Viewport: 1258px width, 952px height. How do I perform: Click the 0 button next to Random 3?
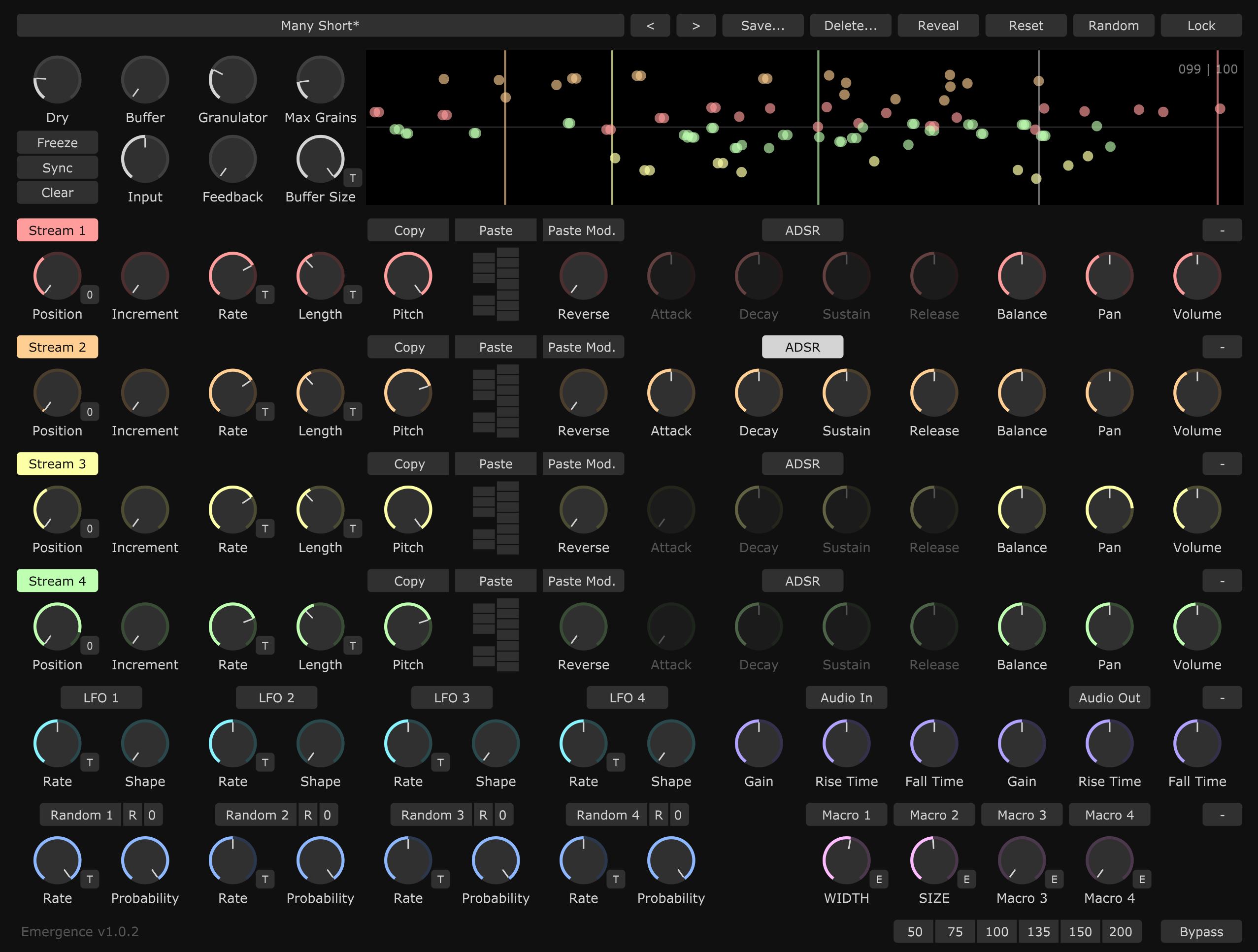pyautogui.click(x=502, y=815)
